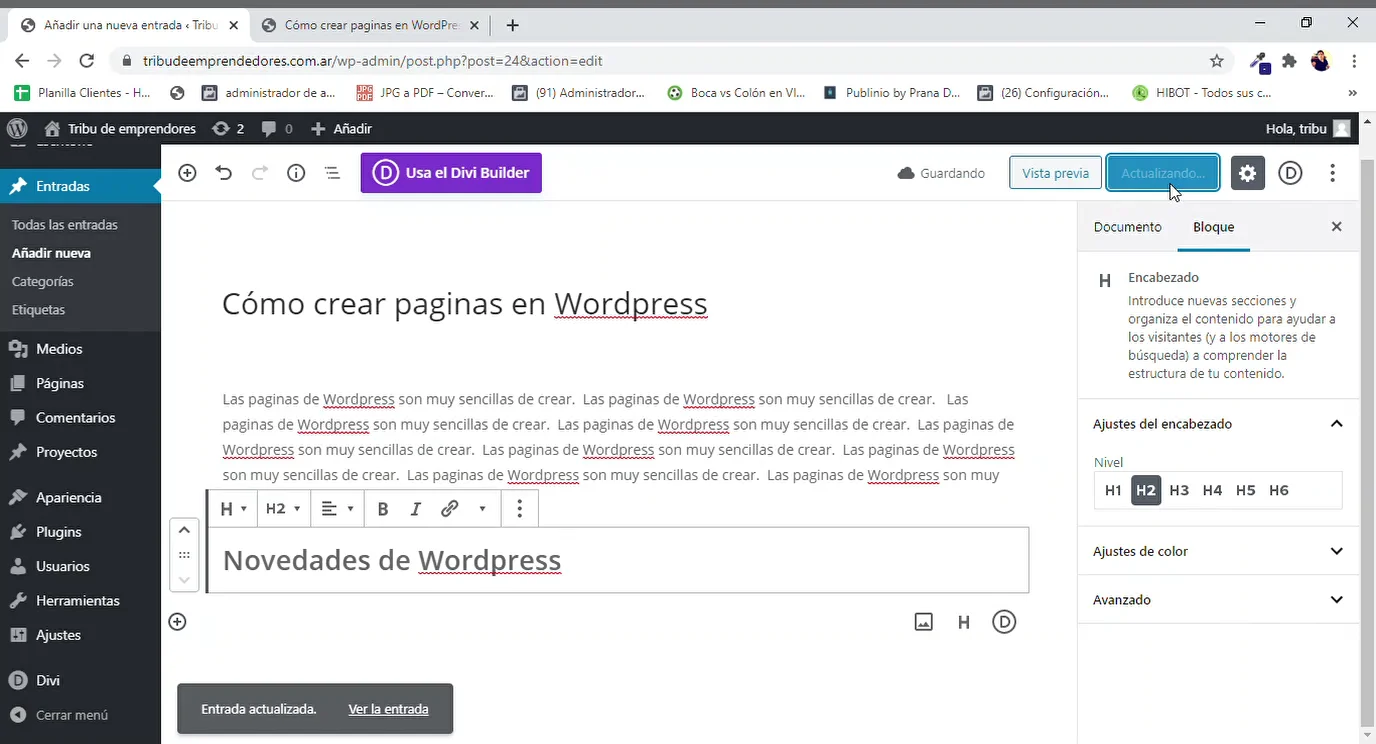Insert heading block shortcut icon
The image size is (1376, 744).
[x=964, y=622]
